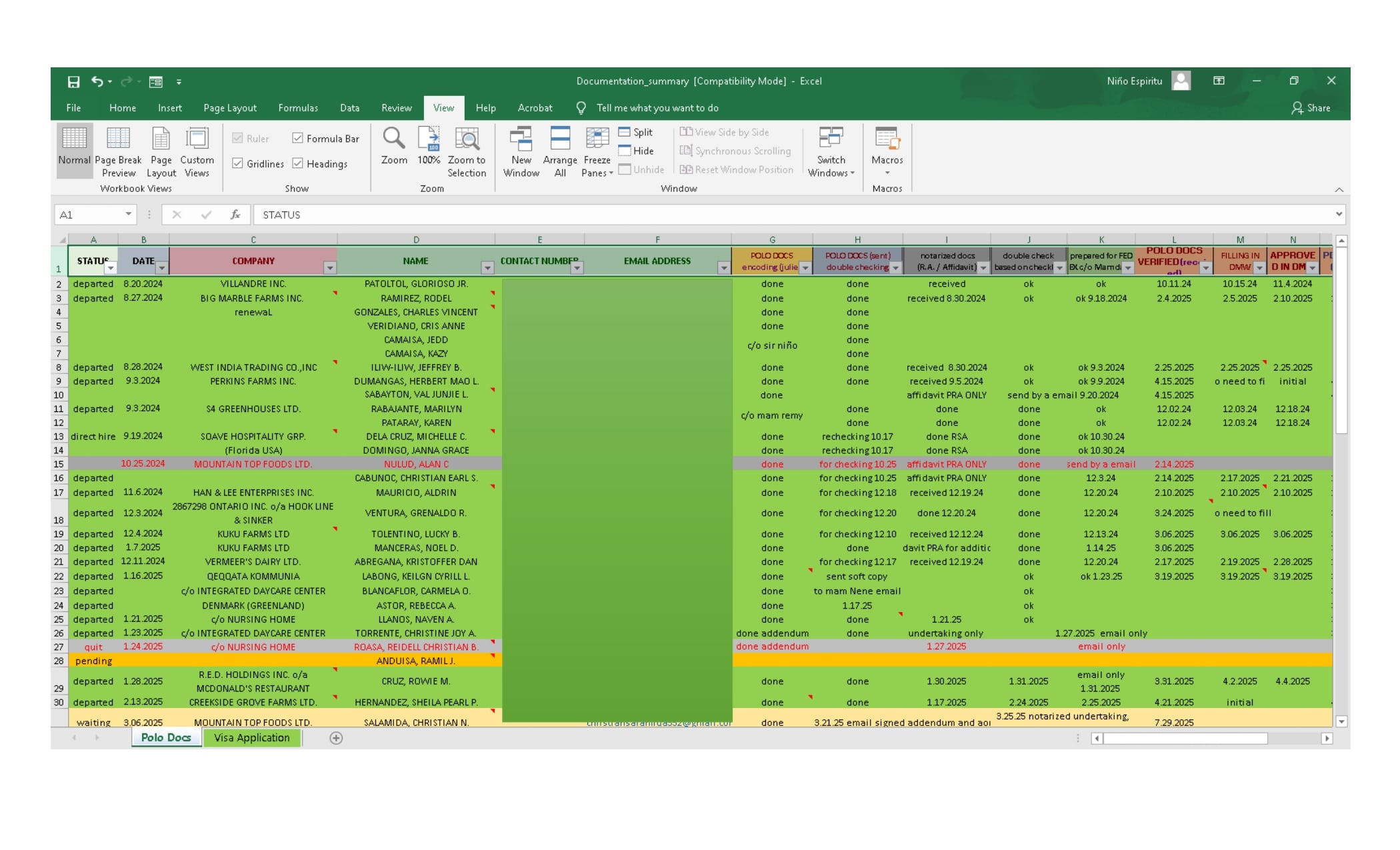Image resolution: width=1400 pixels, height=850 pixels.
Task: Open the COMPANY column filter dropdown
Action: (x=329, y=268)
